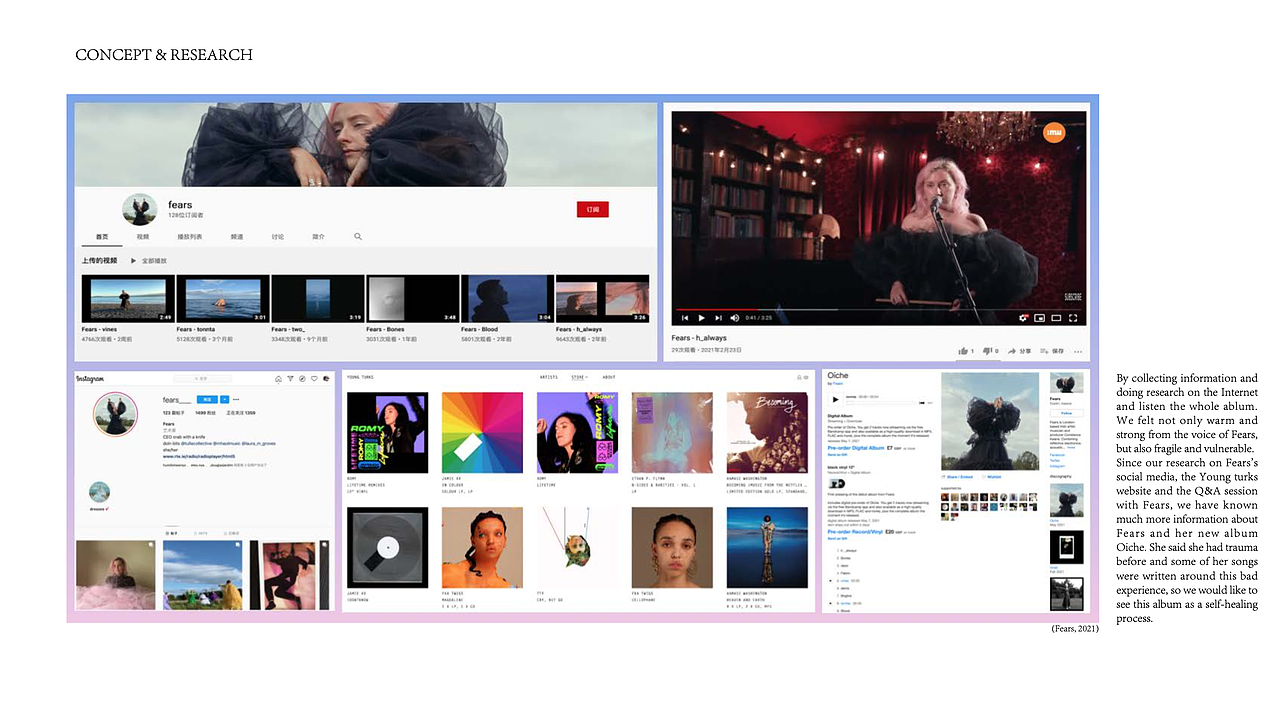Switch to the videos tab, second in the row
The image size is (1280, 714).
(x=143, y=237)
